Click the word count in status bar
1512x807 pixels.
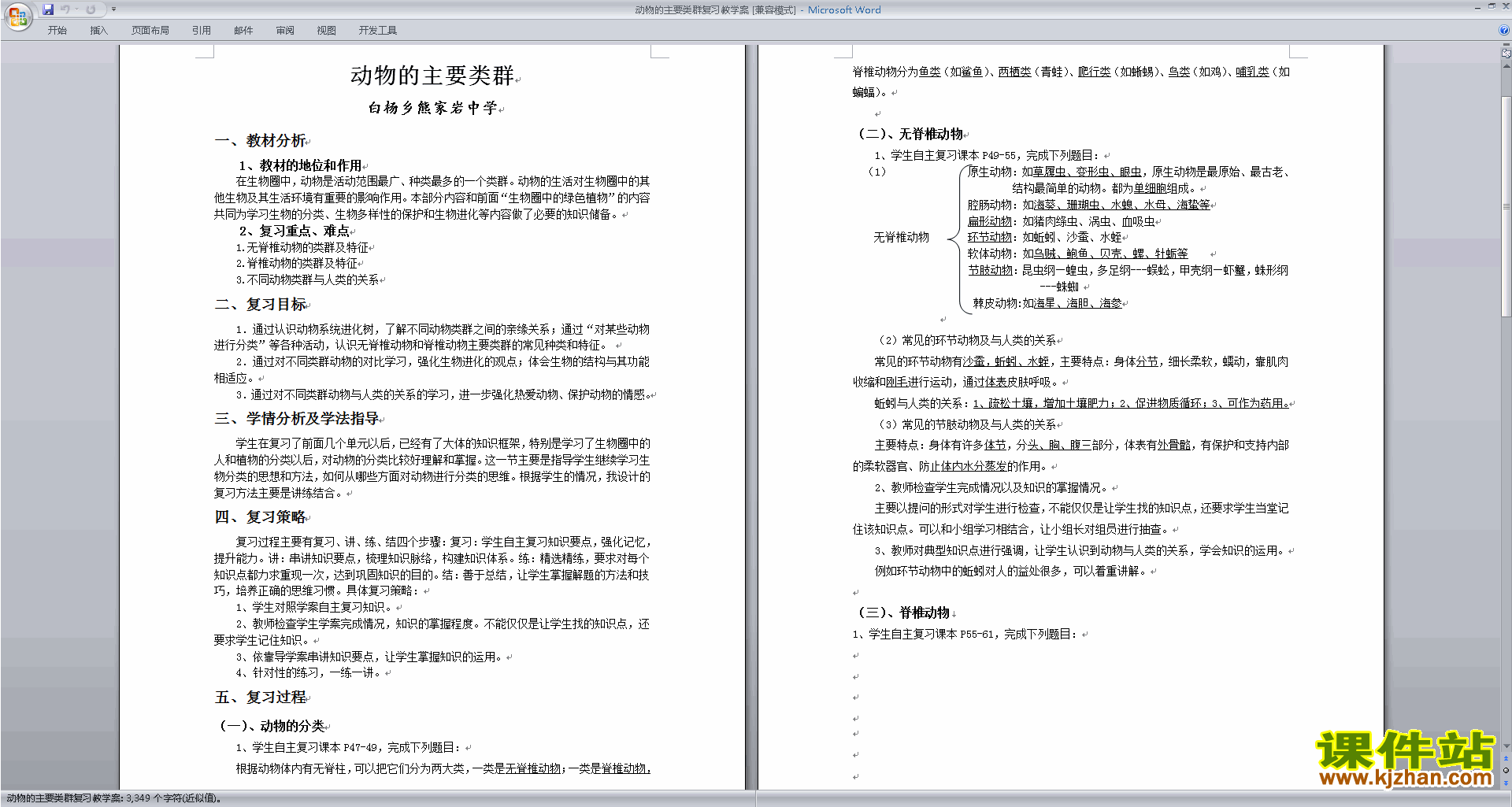click(x=114, y=798)
